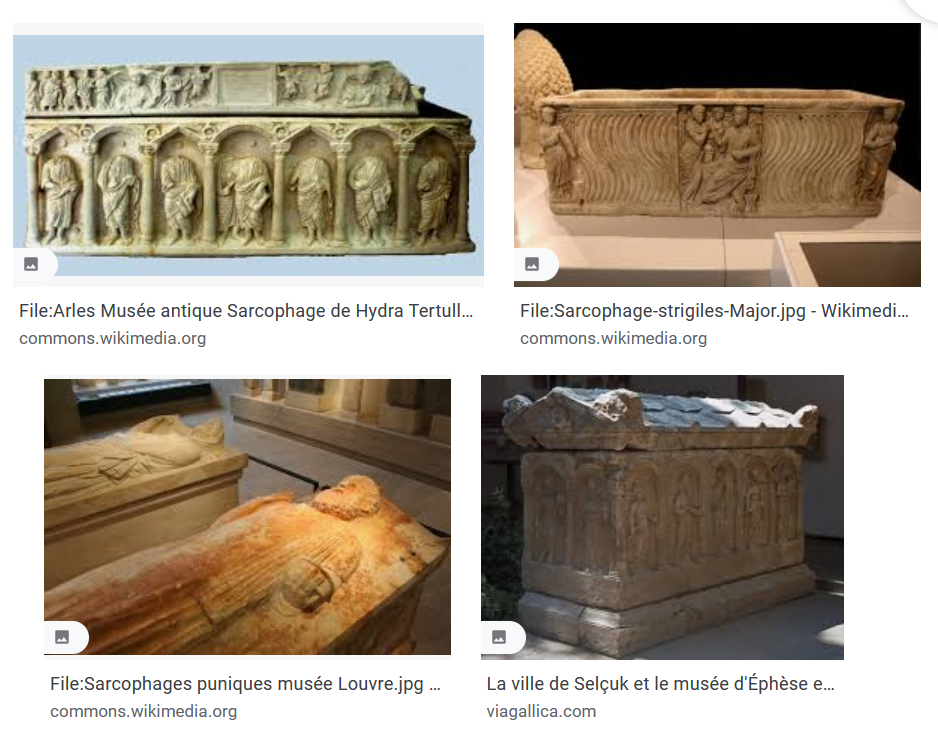938x733 pixels.
Task: Open the strigiles-Major sarcophagus image
Action: point(717,155)
